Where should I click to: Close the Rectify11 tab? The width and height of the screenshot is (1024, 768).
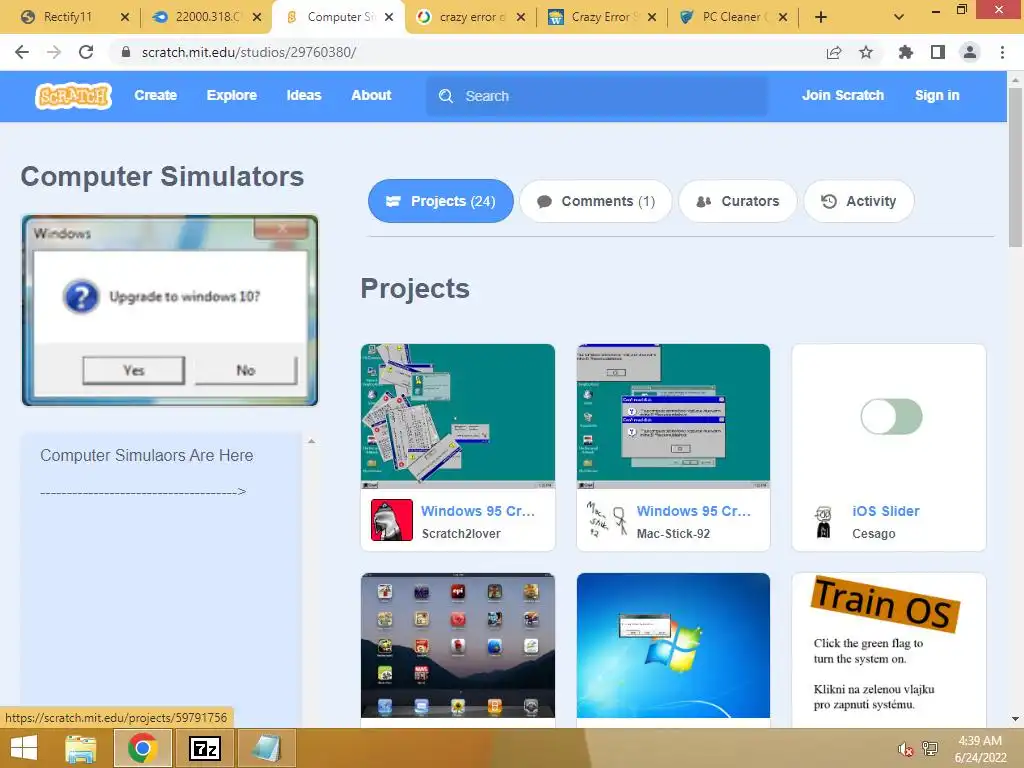pos(125,17)
